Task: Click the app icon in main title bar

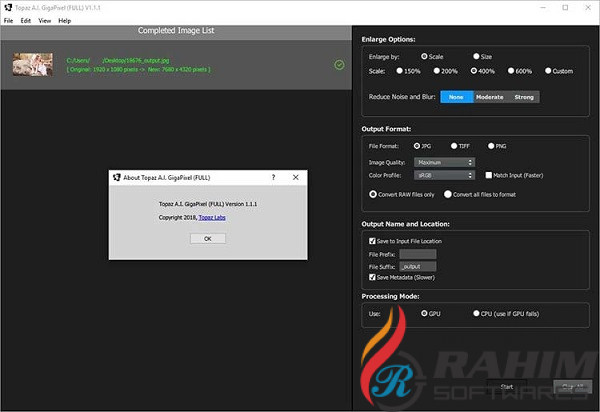Action: [8, 7]
